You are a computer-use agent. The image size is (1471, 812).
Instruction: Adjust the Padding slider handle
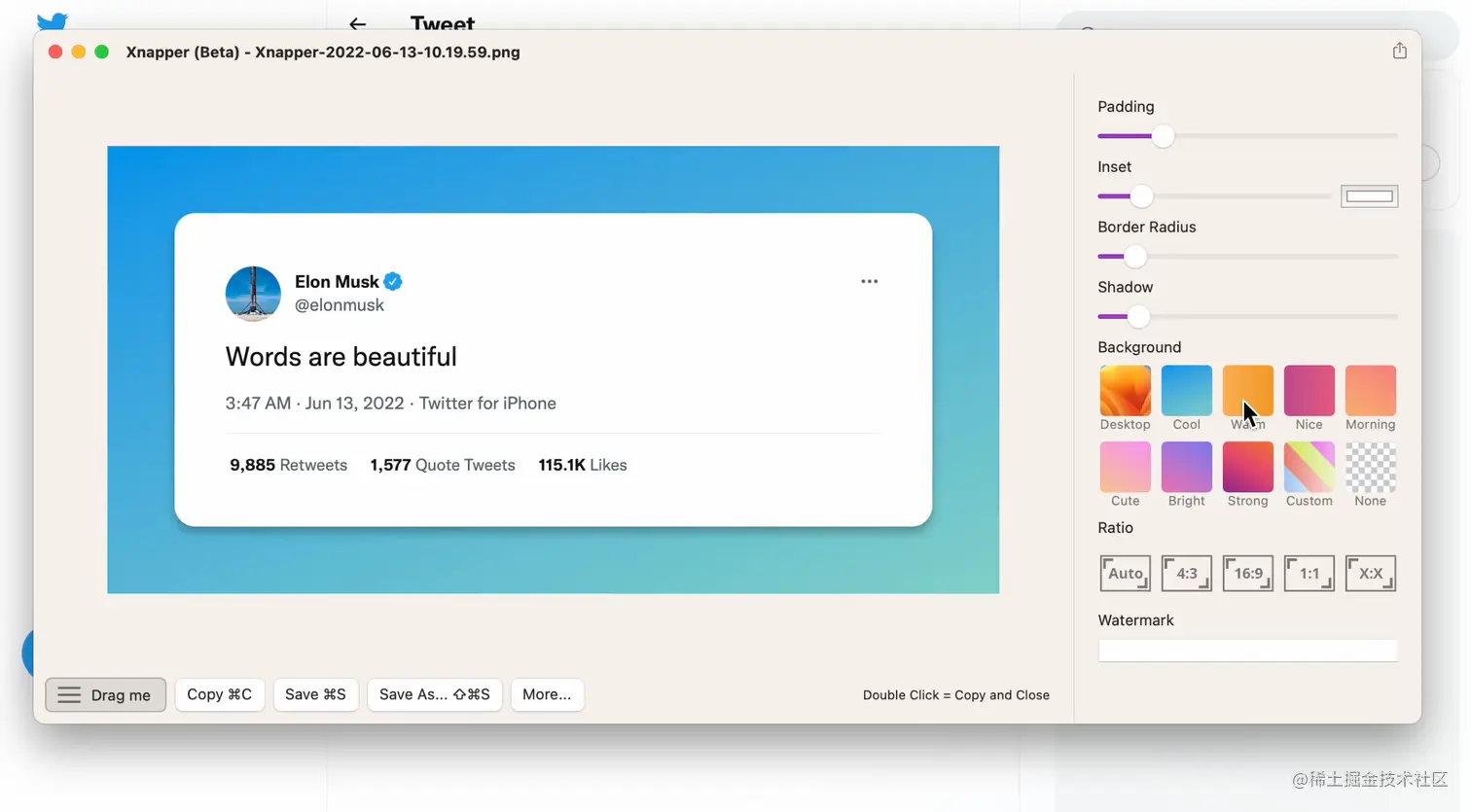click(1163, 136)
